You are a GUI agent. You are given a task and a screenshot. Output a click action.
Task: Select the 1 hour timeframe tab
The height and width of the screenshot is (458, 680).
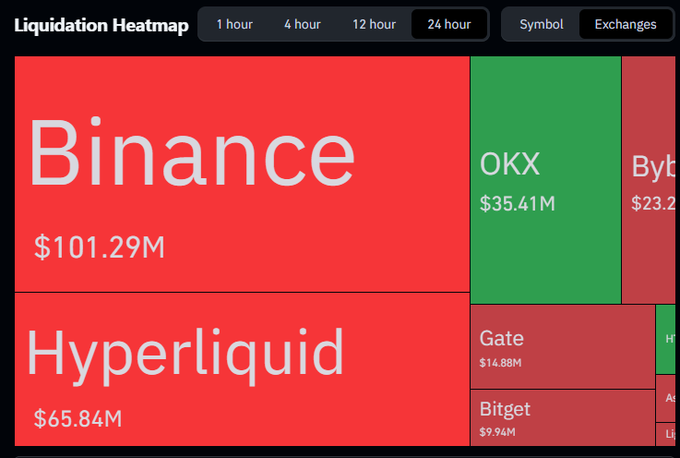point(235,24)
